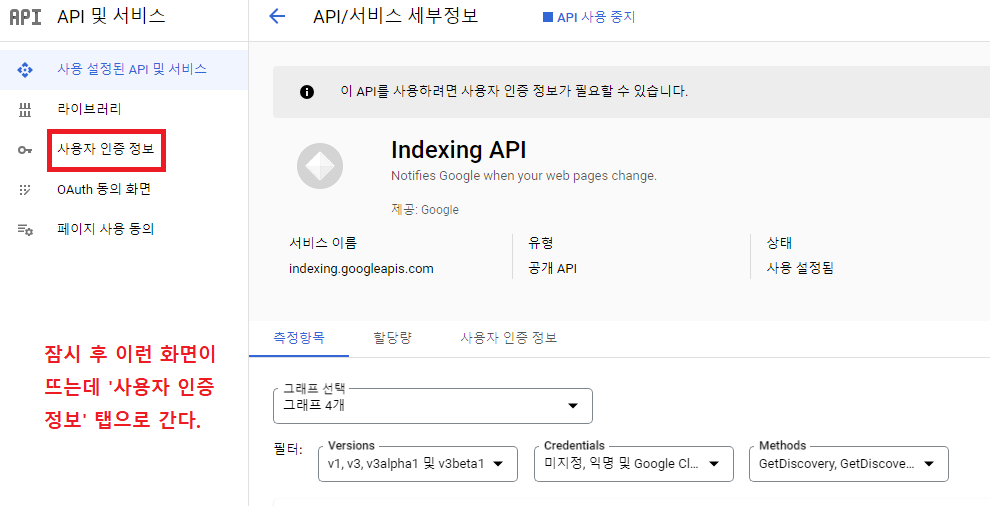Image resolution: width=990 pixels, height=506 pixels.
Task: Click the indexing.googleapis.com service name
Action: click(x=361, y=268)
